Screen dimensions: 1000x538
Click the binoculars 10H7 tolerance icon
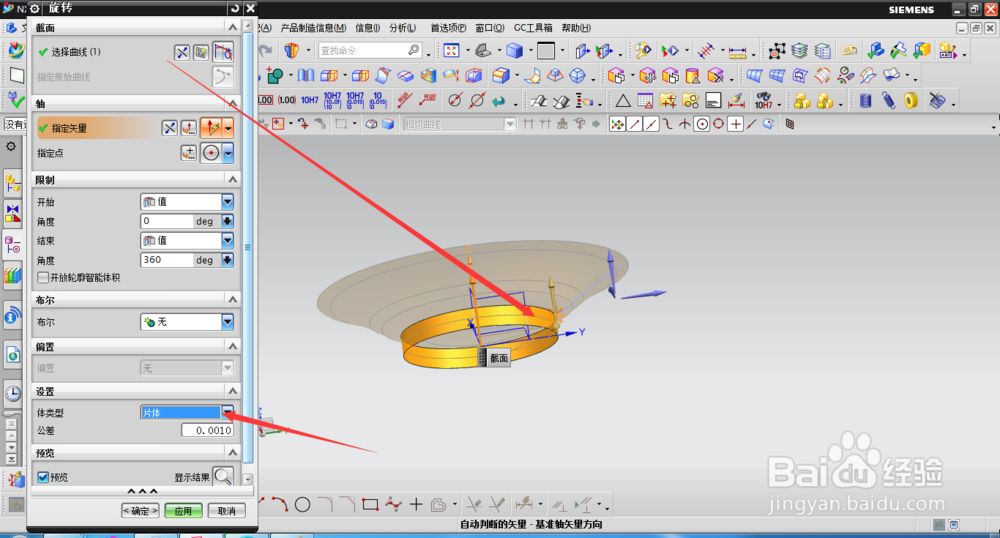(763, 100)
